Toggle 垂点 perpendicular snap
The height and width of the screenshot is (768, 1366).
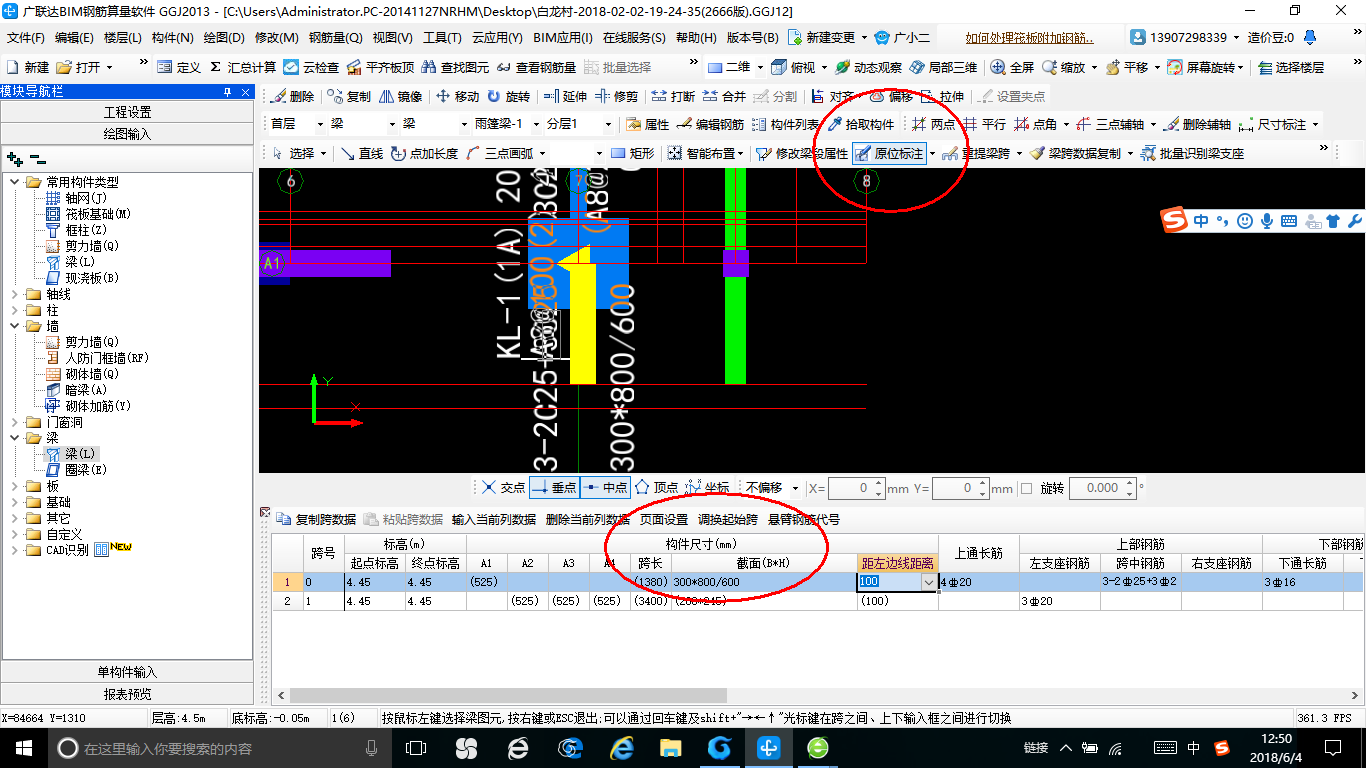click(x=554, y=488)
